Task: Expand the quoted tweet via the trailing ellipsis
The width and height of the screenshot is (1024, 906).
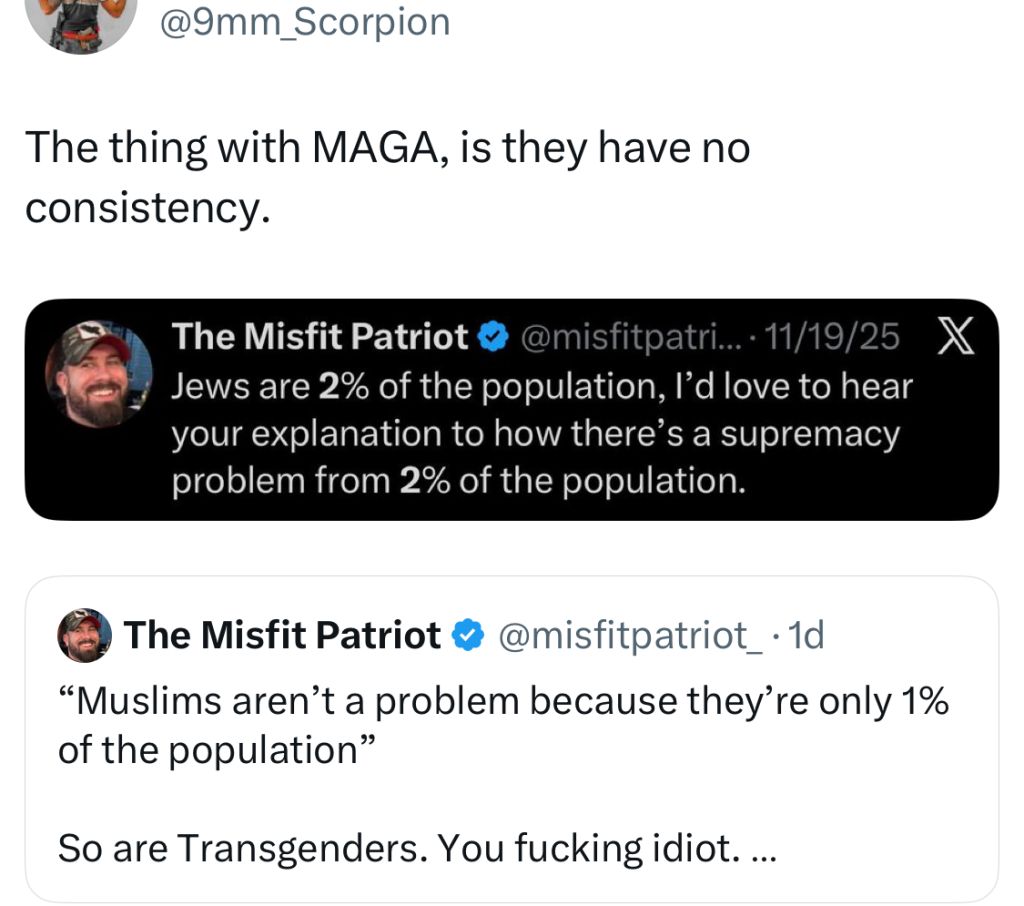Action: click(x=761, y=849)
